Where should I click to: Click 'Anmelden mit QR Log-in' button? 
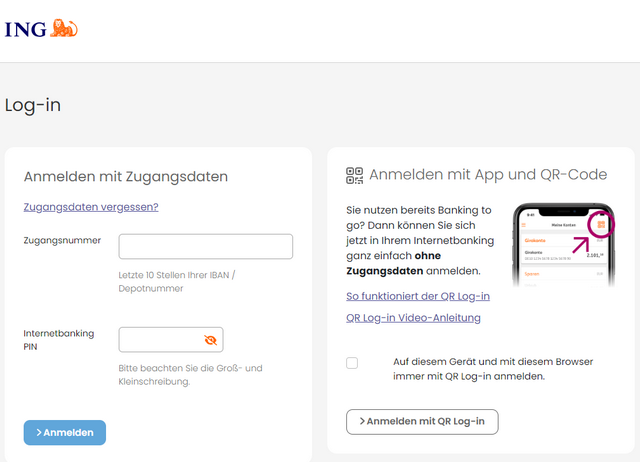422,422
